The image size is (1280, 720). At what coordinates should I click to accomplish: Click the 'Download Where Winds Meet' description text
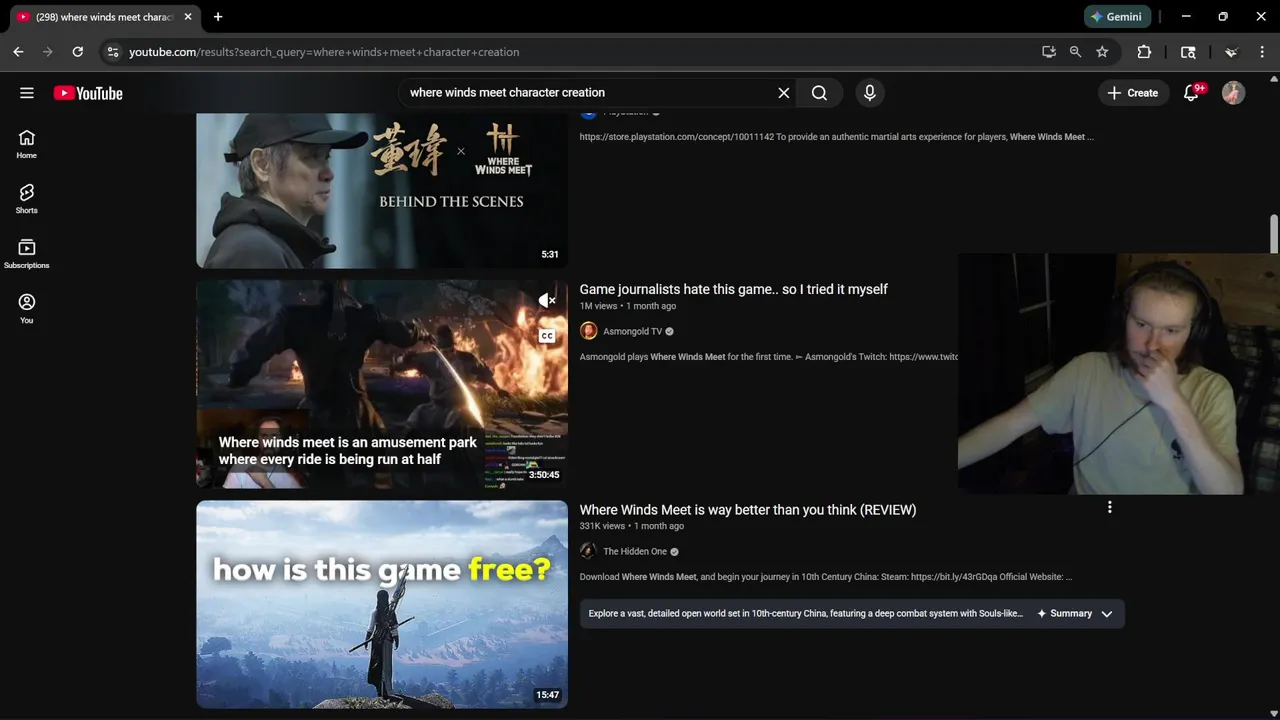tap(826, 577)
